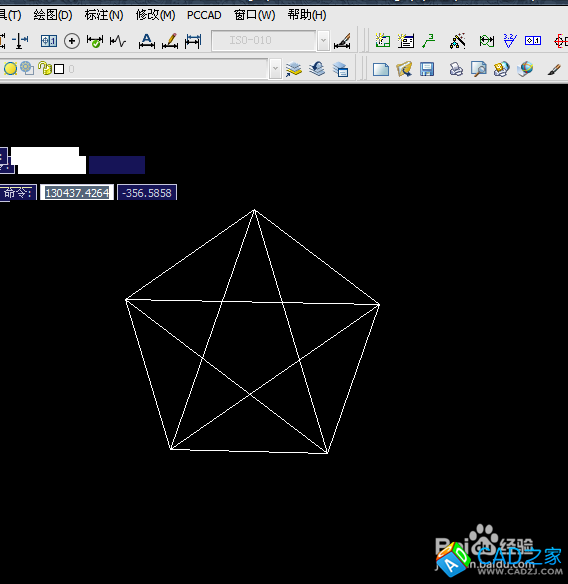Toggle the layer lock padlock icon
This screenshot has height=584, width=568.
[45, 69]
